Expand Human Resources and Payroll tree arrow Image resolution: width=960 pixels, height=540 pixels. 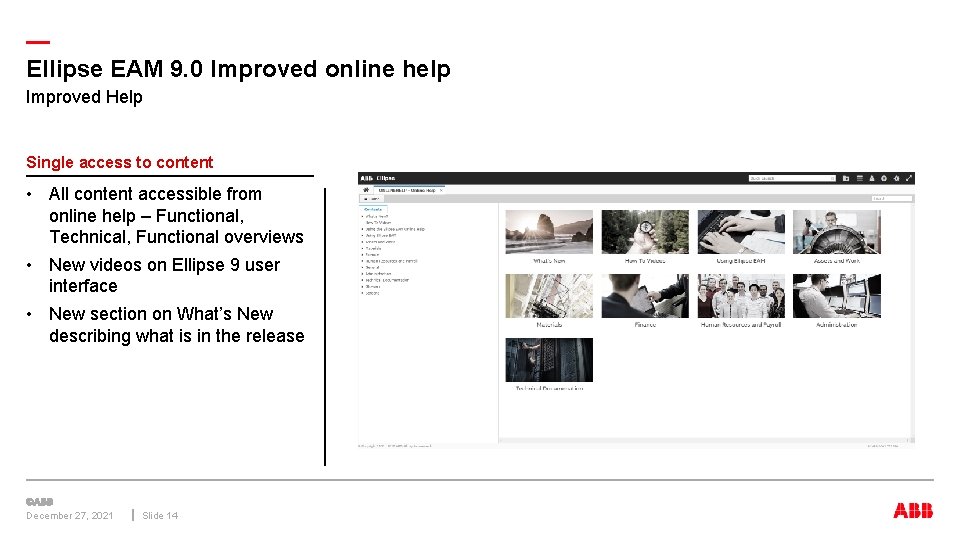click(x=362, y=261)
